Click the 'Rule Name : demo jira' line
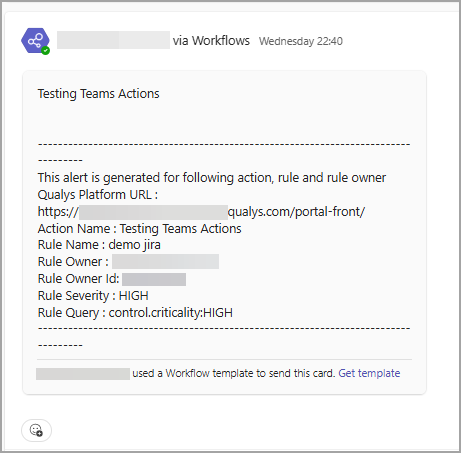This screenshot has width=461, height=453. coord(99,245)
